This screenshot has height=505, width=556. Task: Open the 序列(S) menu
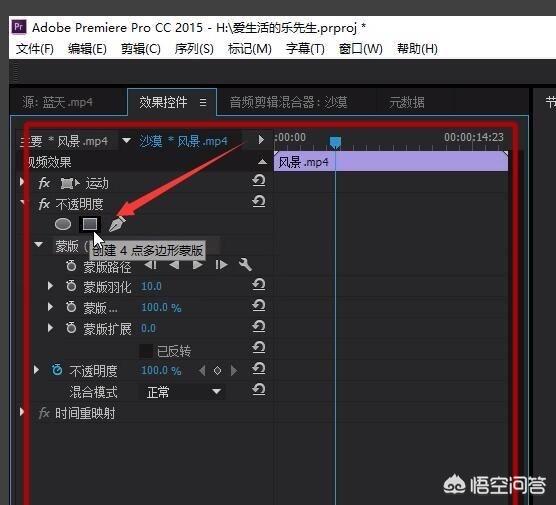click(194, 49)
